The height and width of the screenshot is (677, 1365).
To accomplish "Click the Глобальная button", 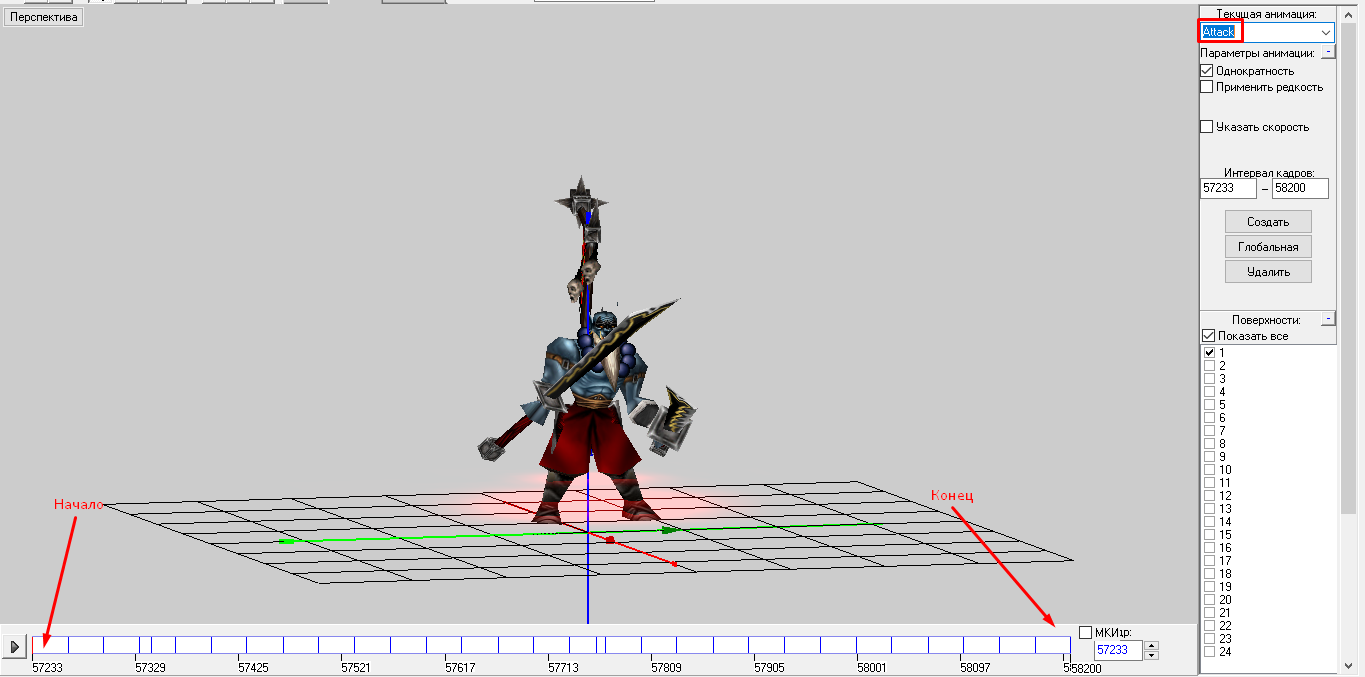I will click(x=1268, y=247).
